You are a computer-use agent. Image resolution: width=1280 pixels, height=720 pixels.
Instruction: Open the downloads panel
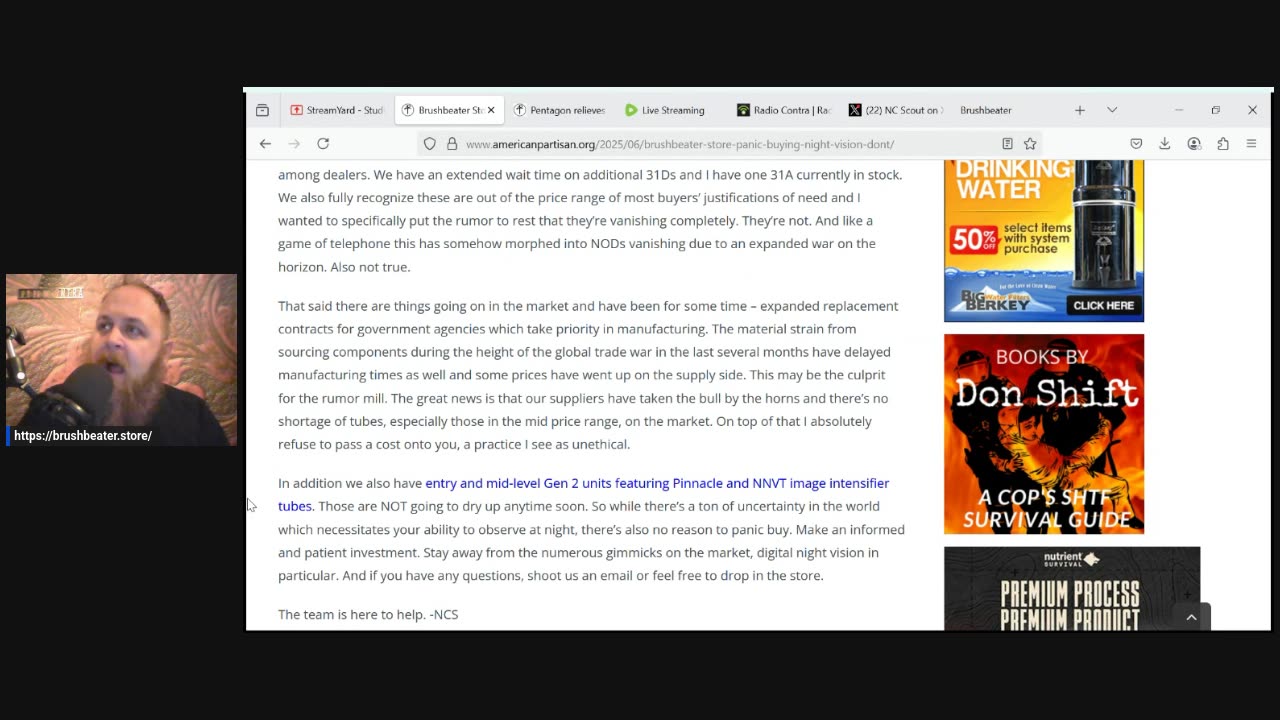click(x=1165, y=144)
